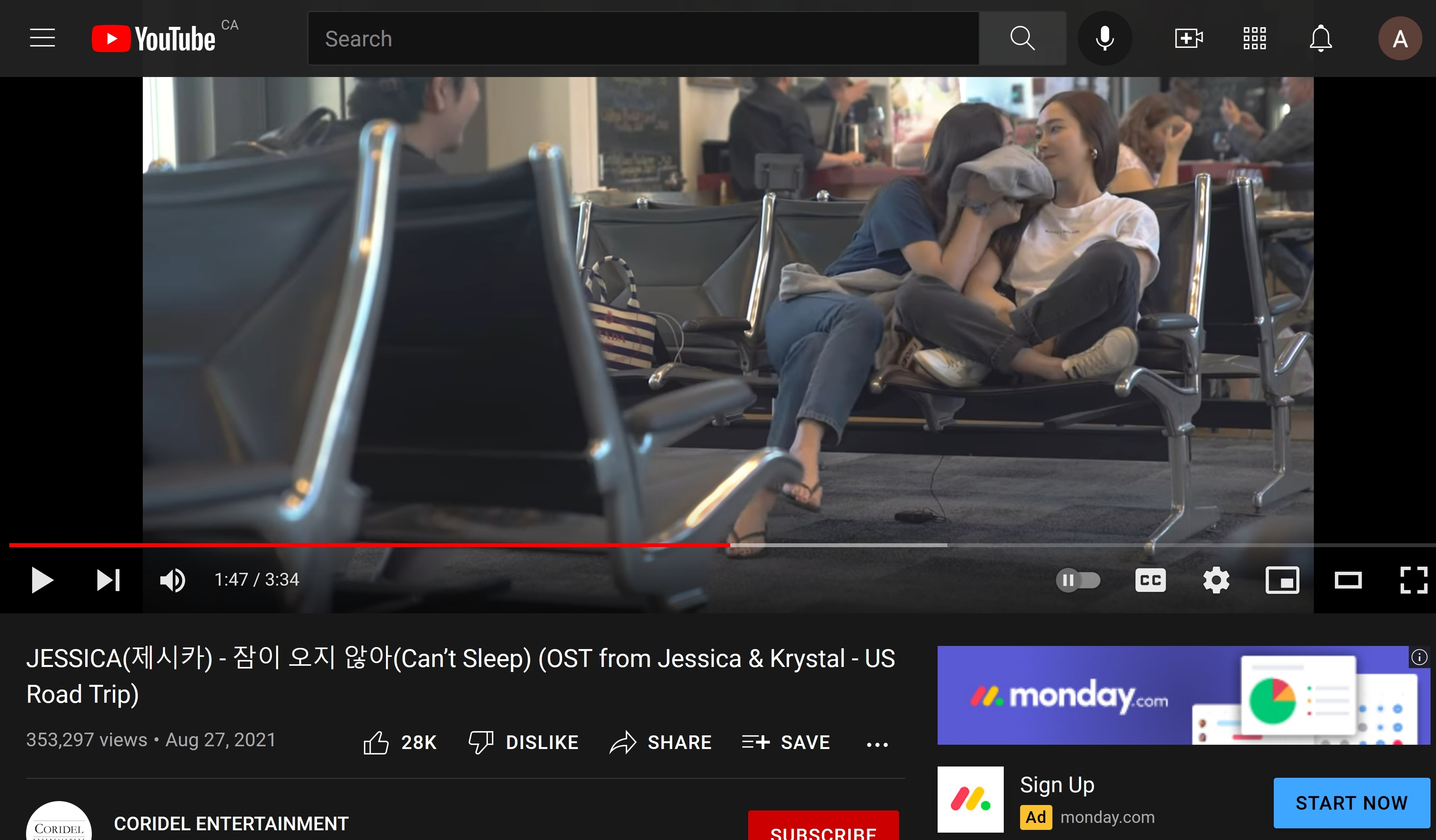Click the like thumbs-up icon
Image resolution: width=1436 pixels, height=840 pixels.
point(376,742)
